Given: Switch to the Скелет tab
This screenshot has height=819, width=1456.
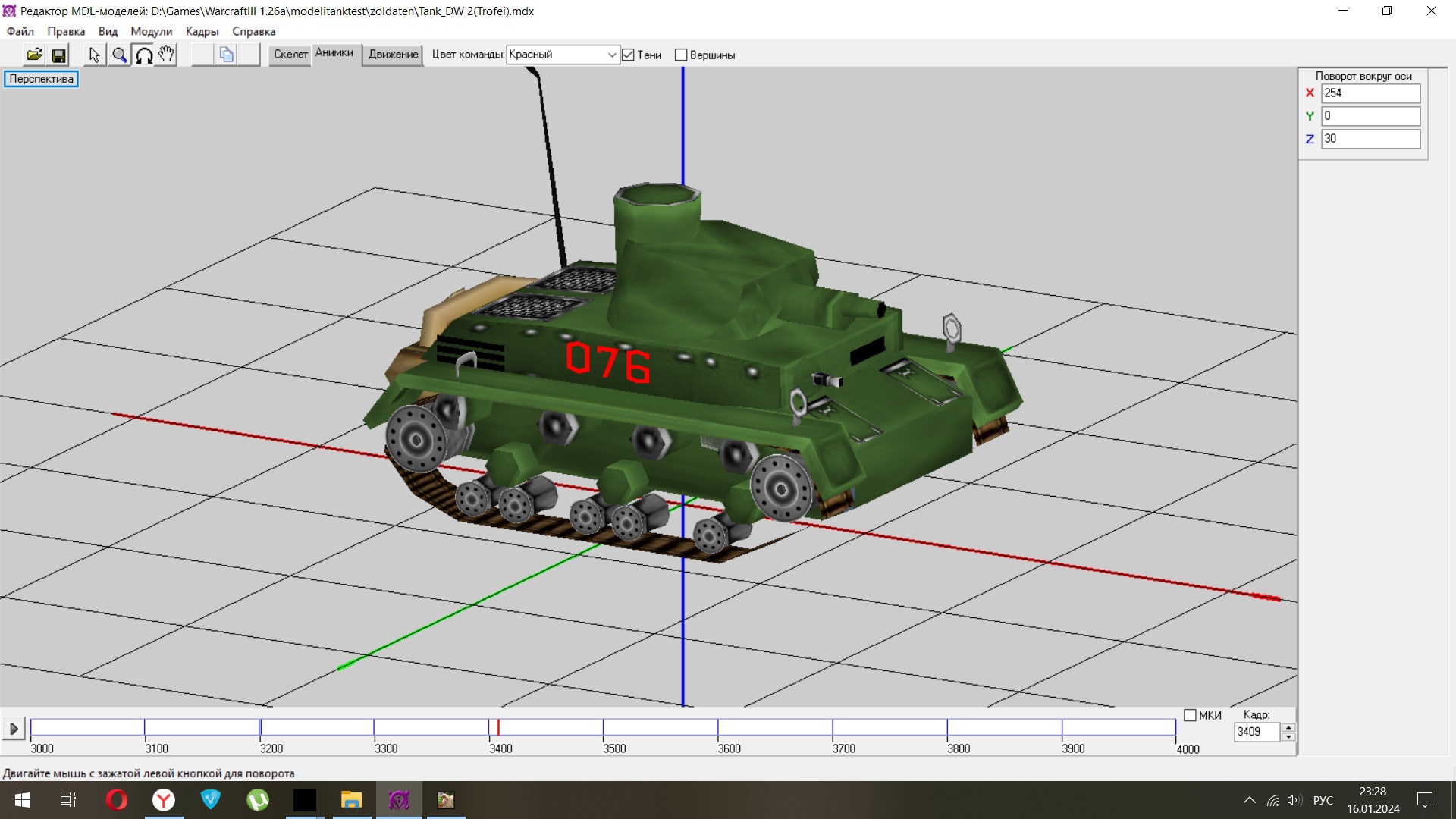Looking at the screenshot, I should [x=290, y=55].
